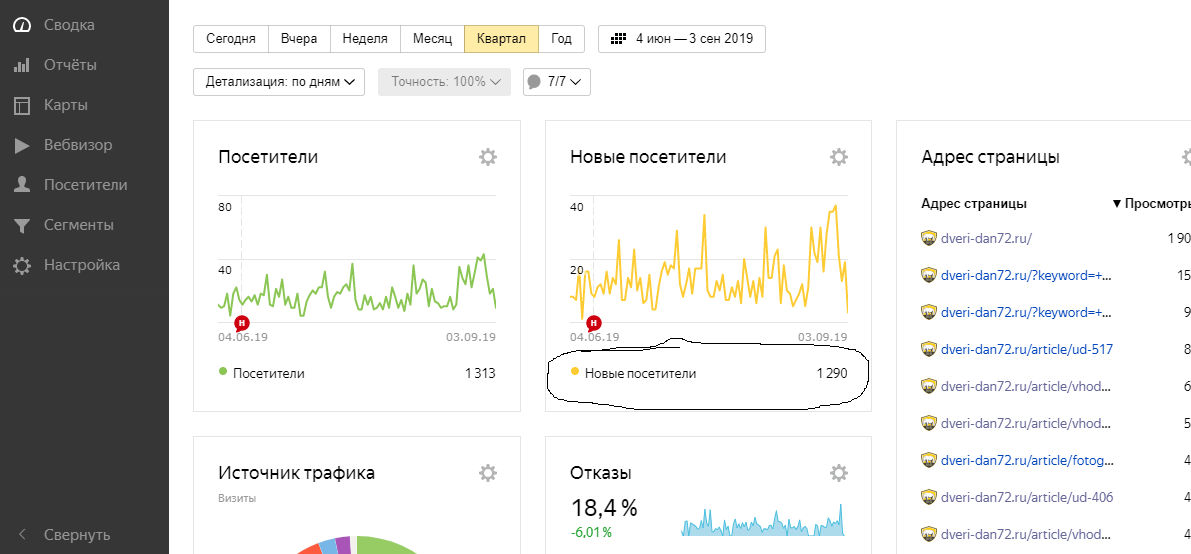This screenshot has height=554, width=1191.
Task: Click favicon beside article/ud-406 row
Action: pos(927,498)
